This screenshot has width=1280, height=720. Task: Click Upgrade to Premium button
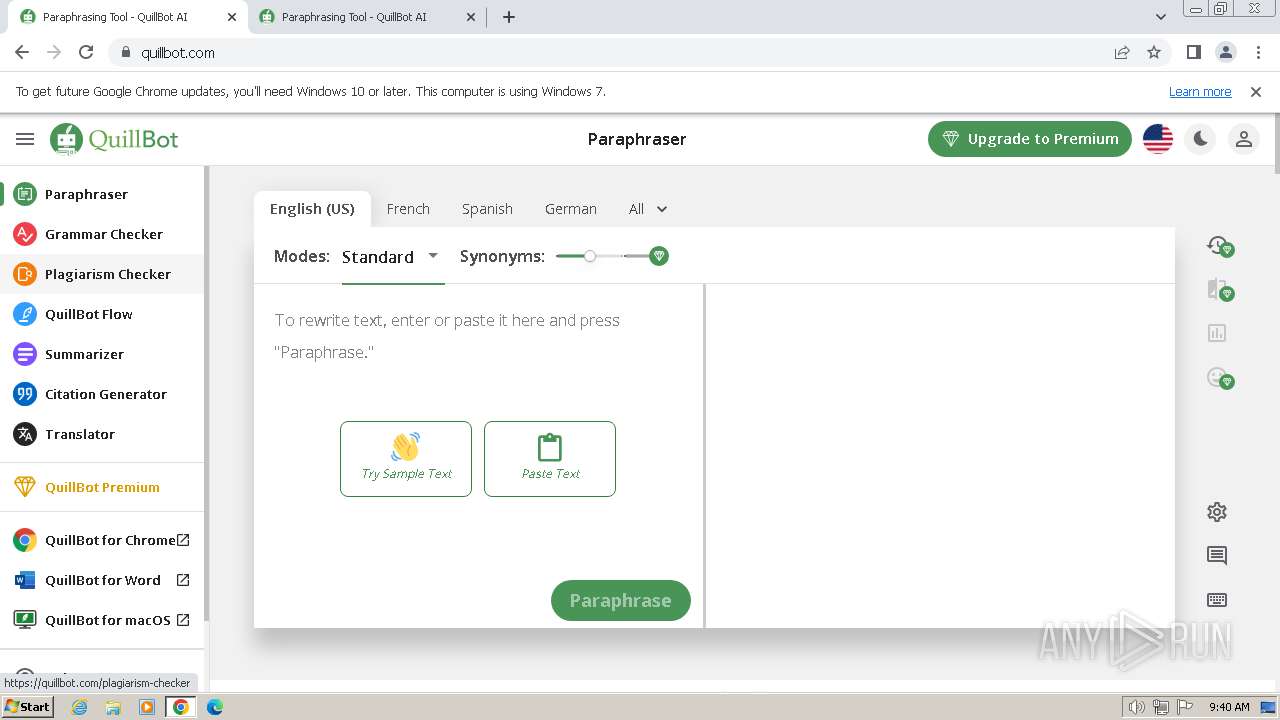point(1030,139)
